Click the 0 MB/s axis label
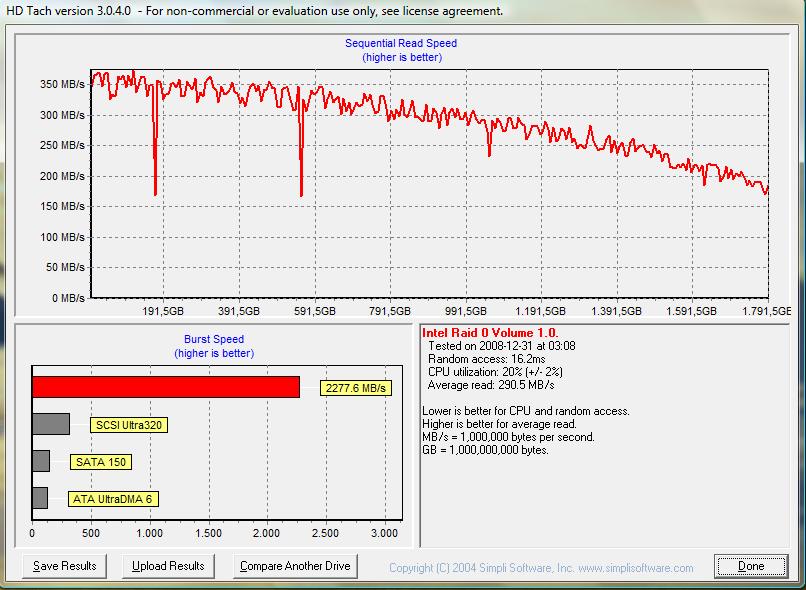This screenshot has width=806, height=590. coord(68,299)
